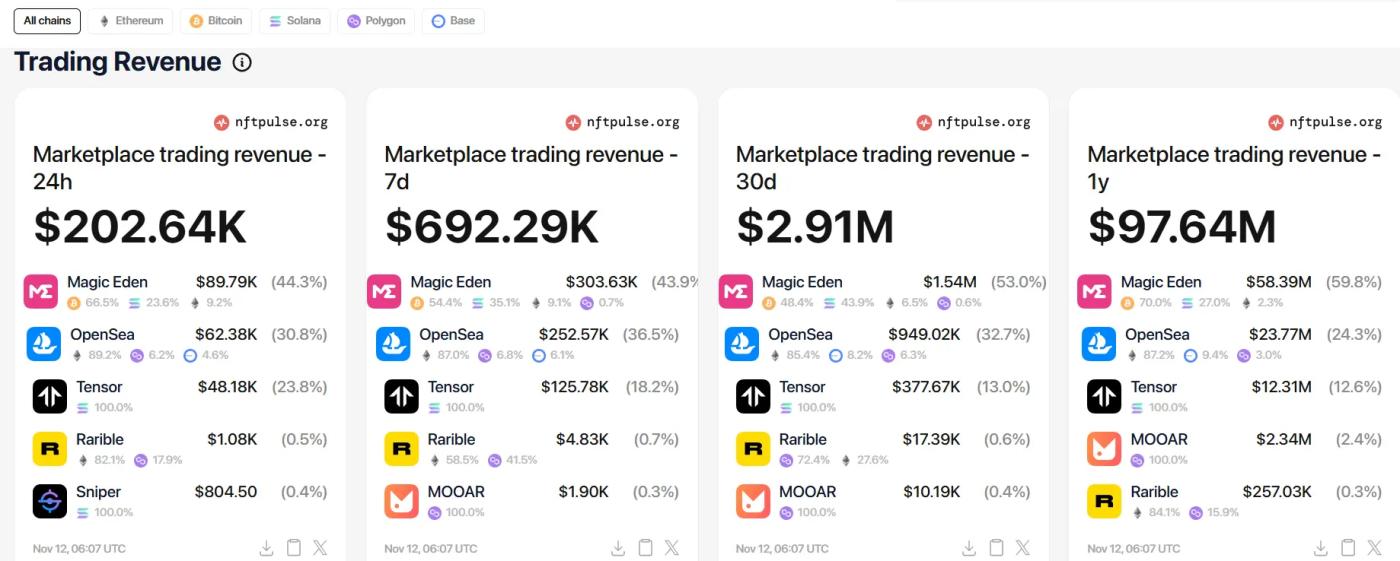The image size is (1400, 561).
Task: Click the Sniper logo in 24h card
Action: tap(49, 501)
